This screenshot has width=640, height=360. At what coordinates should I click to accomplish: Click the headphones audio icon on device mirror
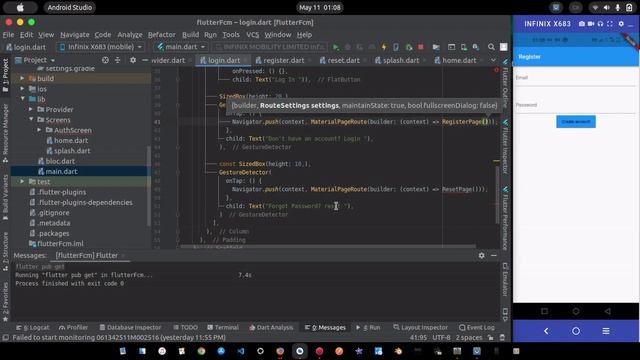click(600, 24)
